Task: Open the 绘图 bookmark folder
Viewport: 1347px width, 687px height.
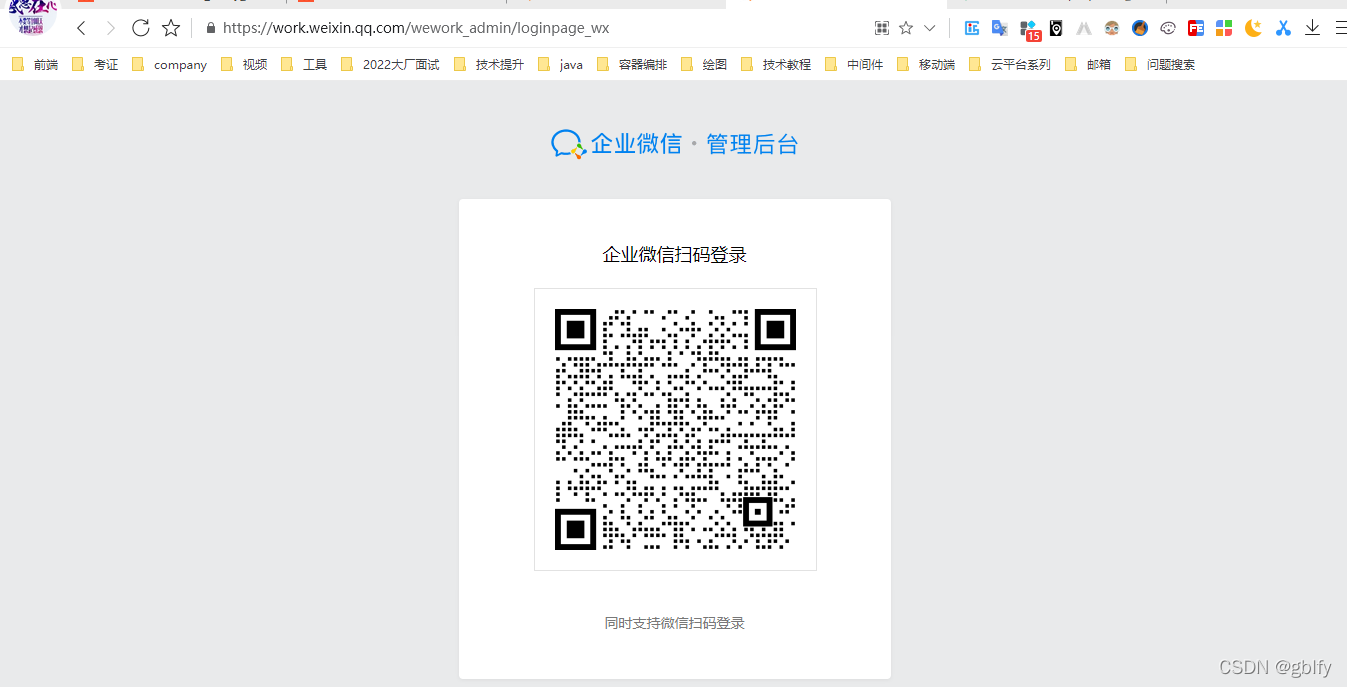Action: (704, 65)
